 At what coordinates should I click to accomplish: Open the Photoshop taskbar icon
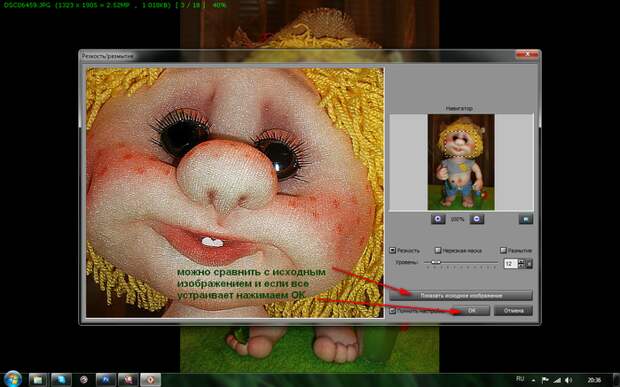click(x=106, y=380)
